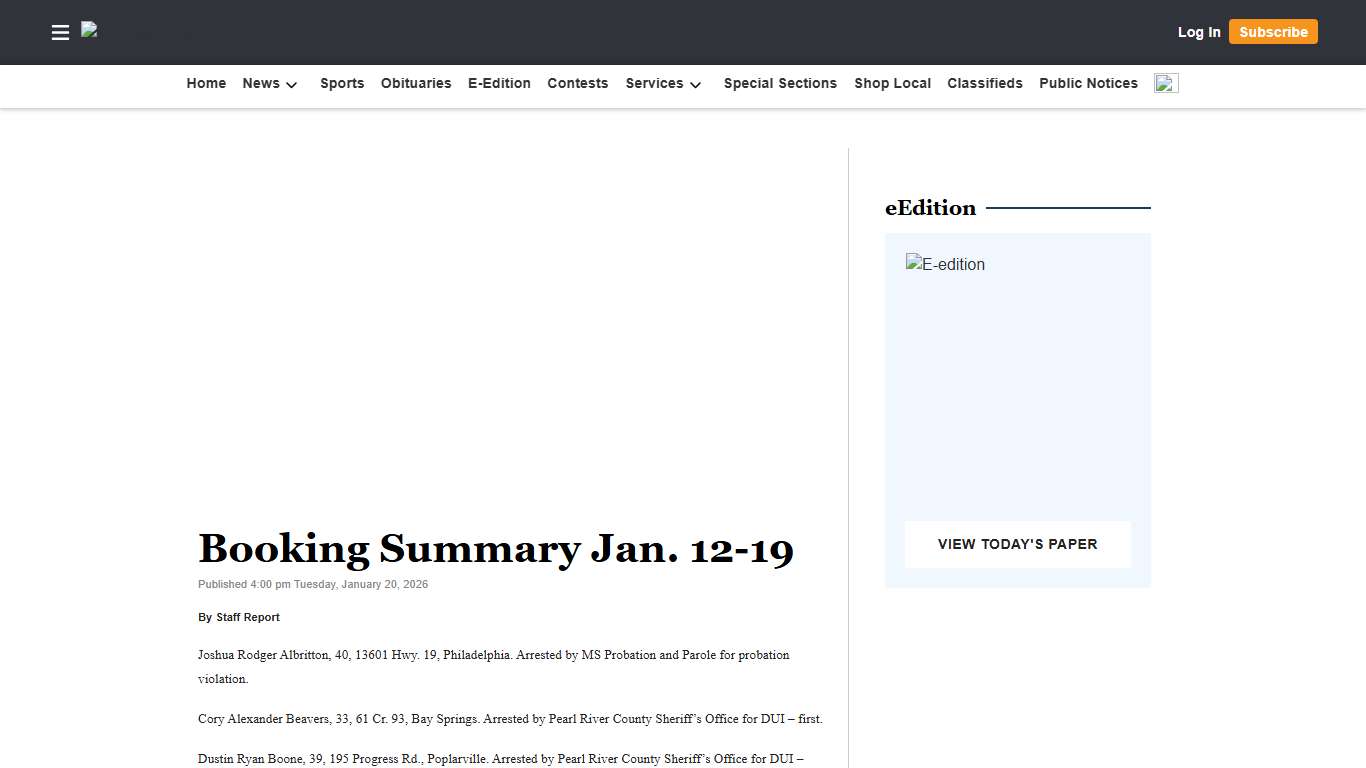1366x768 pixels.
Task: Open Special Sections
Action: [x=780, y=84]
